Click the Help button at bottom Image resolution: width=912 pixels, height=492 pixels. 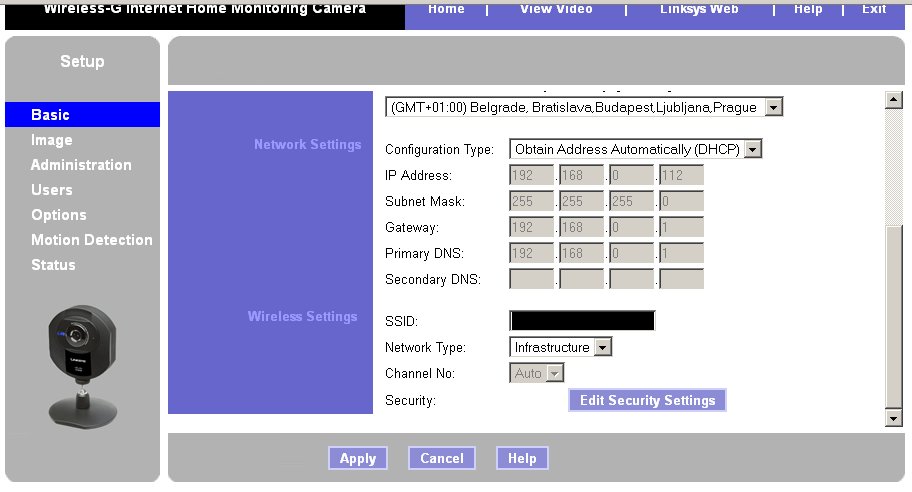pos(522,458)
